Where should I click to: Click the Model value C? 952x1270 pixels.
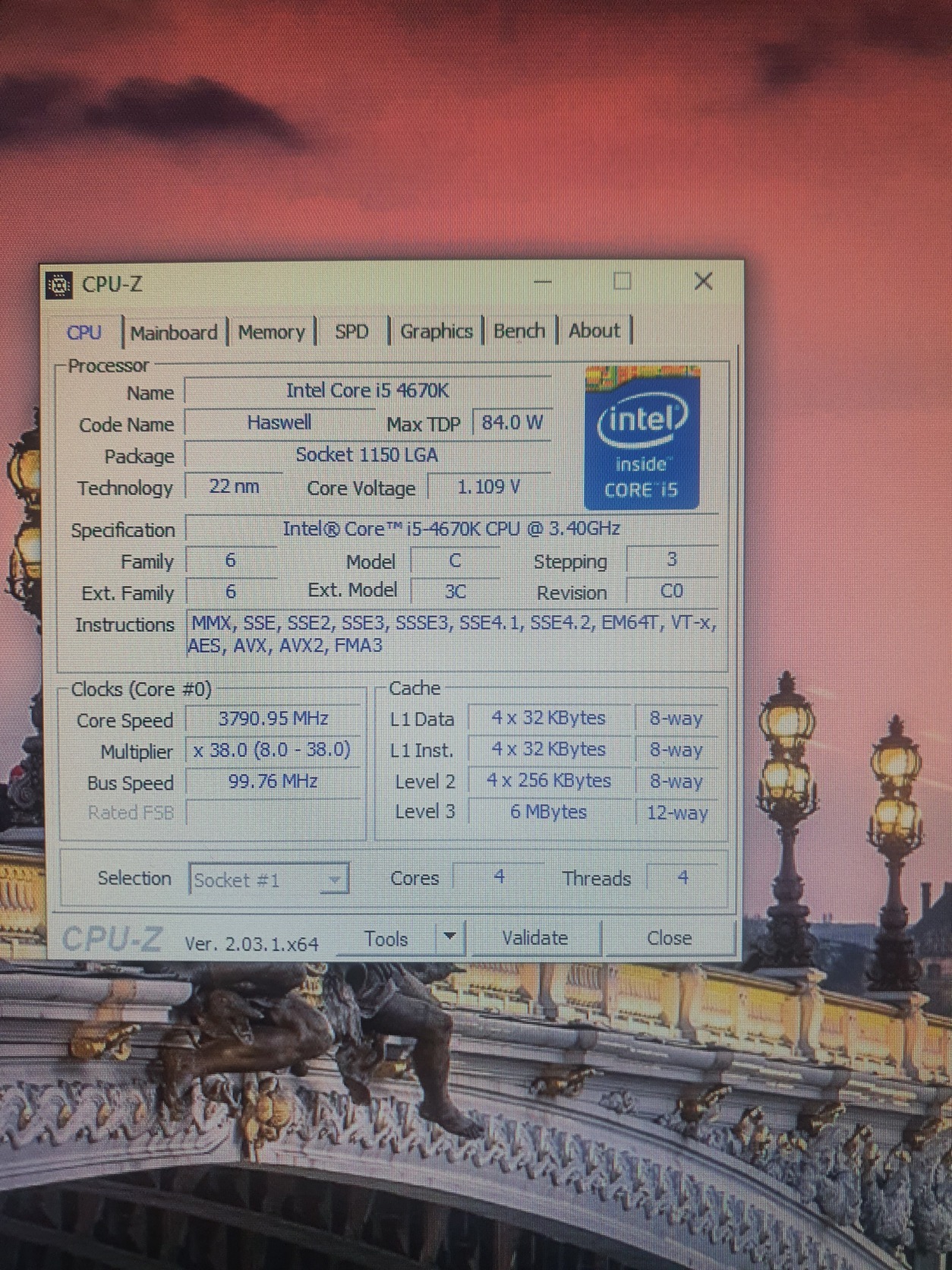[x=456, y=561]
